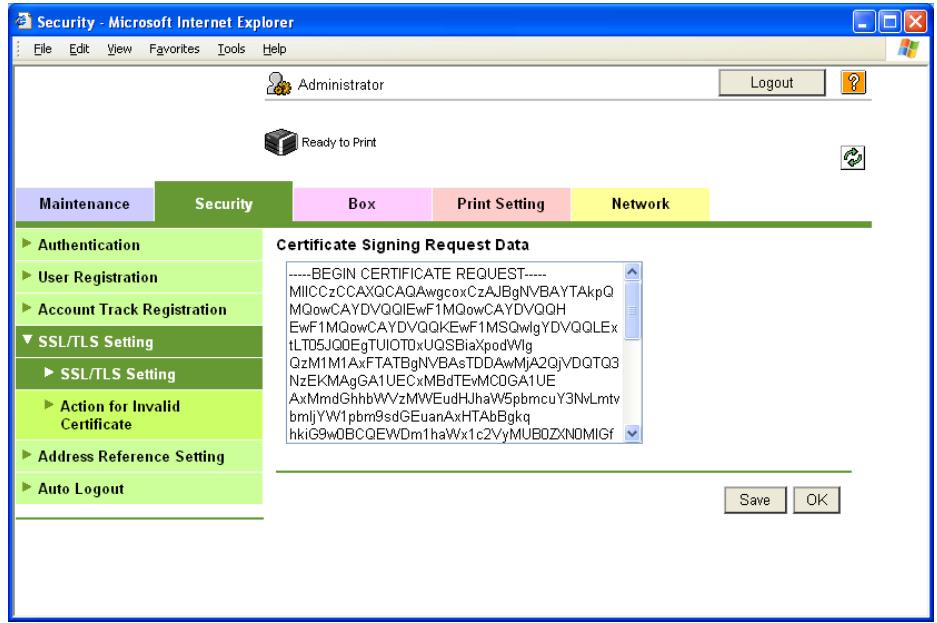Switch to the Print Setting tab

(x=501, y=204)
